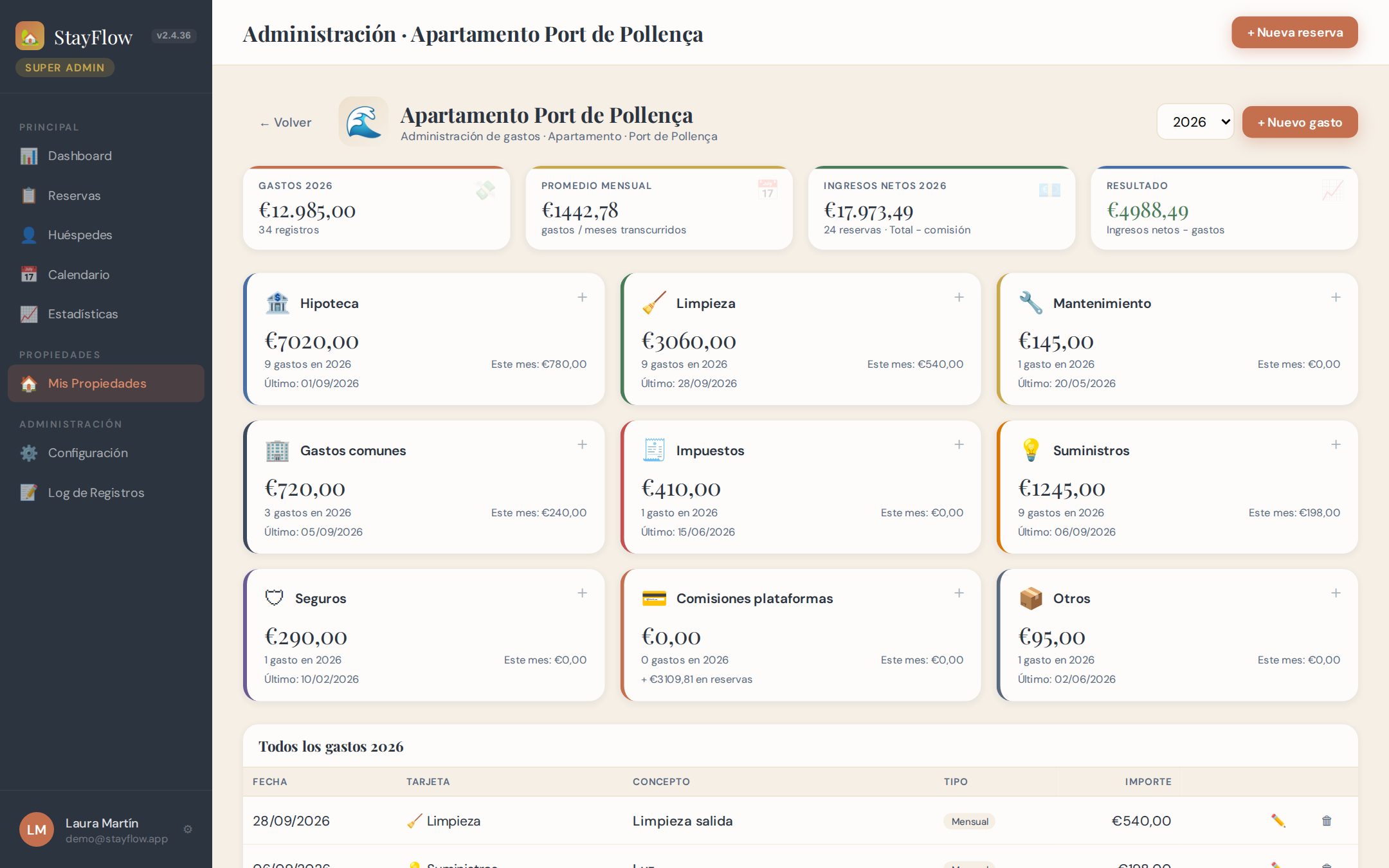Click the Nuevo gasto button

[1300, 122]
